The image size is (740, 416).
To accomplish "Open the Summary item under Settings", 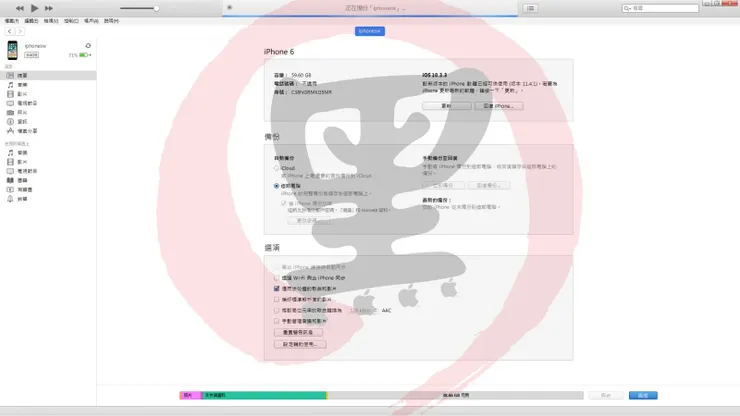I will [48, 76].
